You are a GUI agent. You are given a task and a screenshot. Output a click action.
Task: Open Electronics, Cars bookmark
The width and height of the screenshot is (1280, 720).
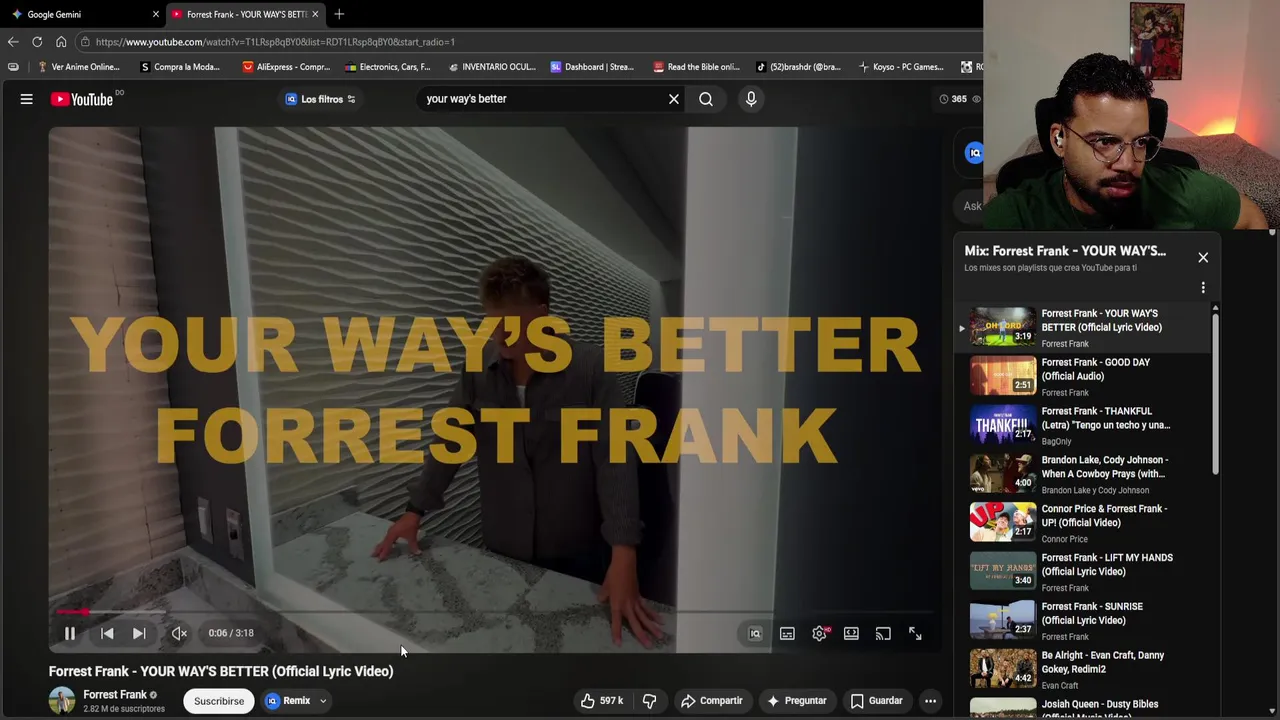[387, 67]
